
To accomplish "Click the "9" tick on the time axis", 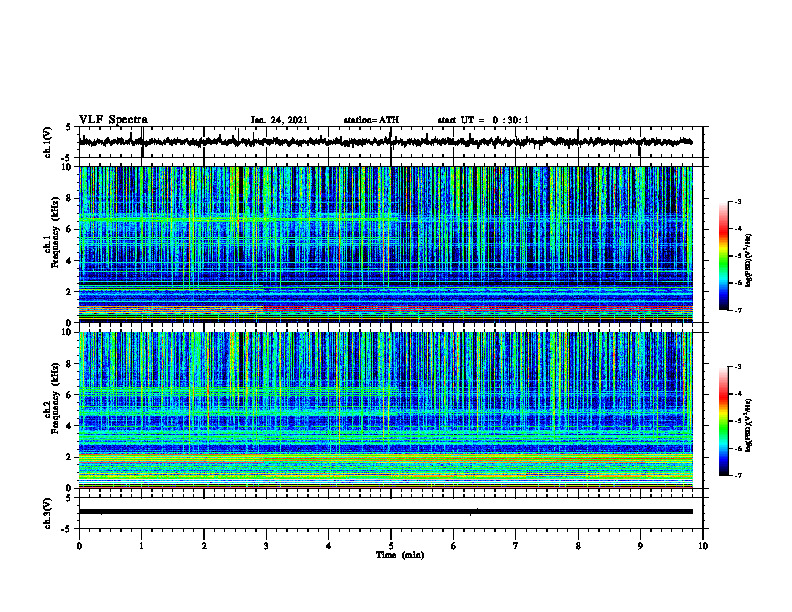I will [x=640, y=546].
